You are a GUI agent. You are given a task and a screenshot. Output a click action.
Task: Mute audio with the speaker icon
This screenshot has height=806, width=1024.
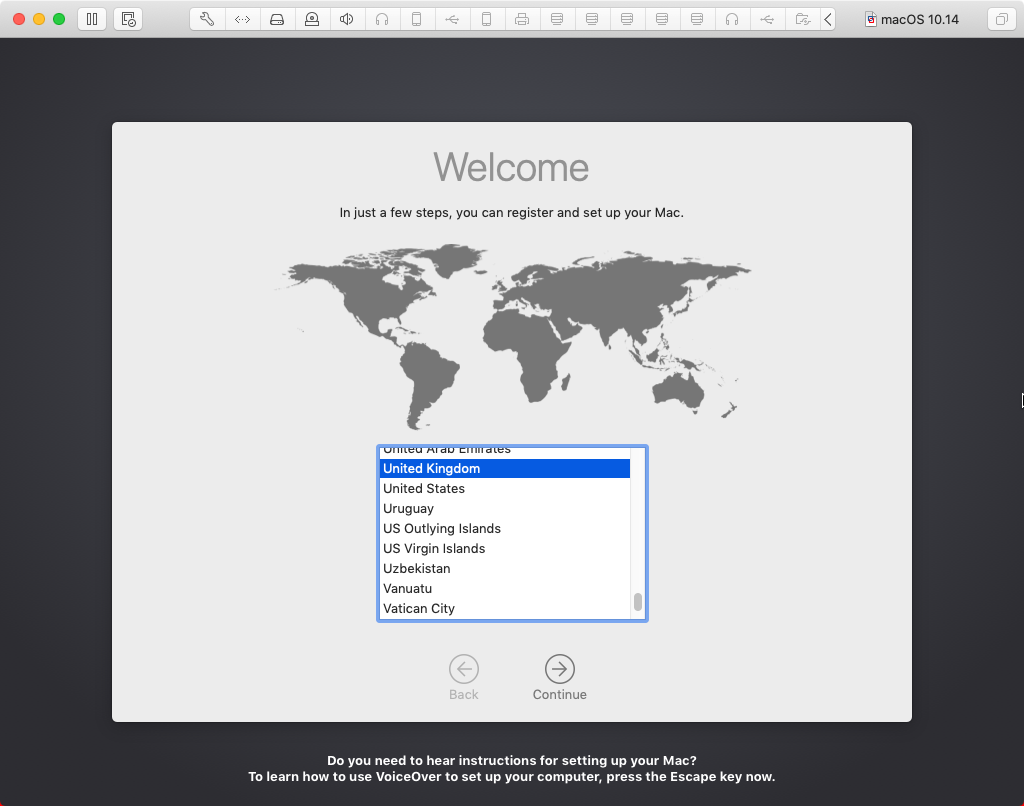[x=346, y=19]
